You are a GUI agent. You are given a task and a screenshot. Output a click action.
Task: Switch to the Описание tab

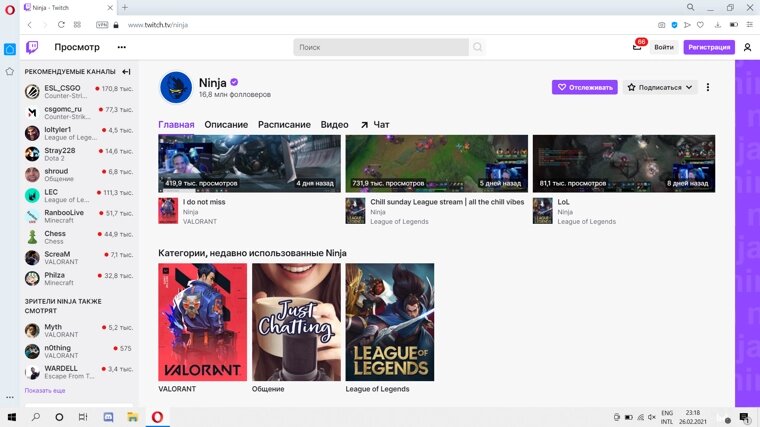point(226,125)
